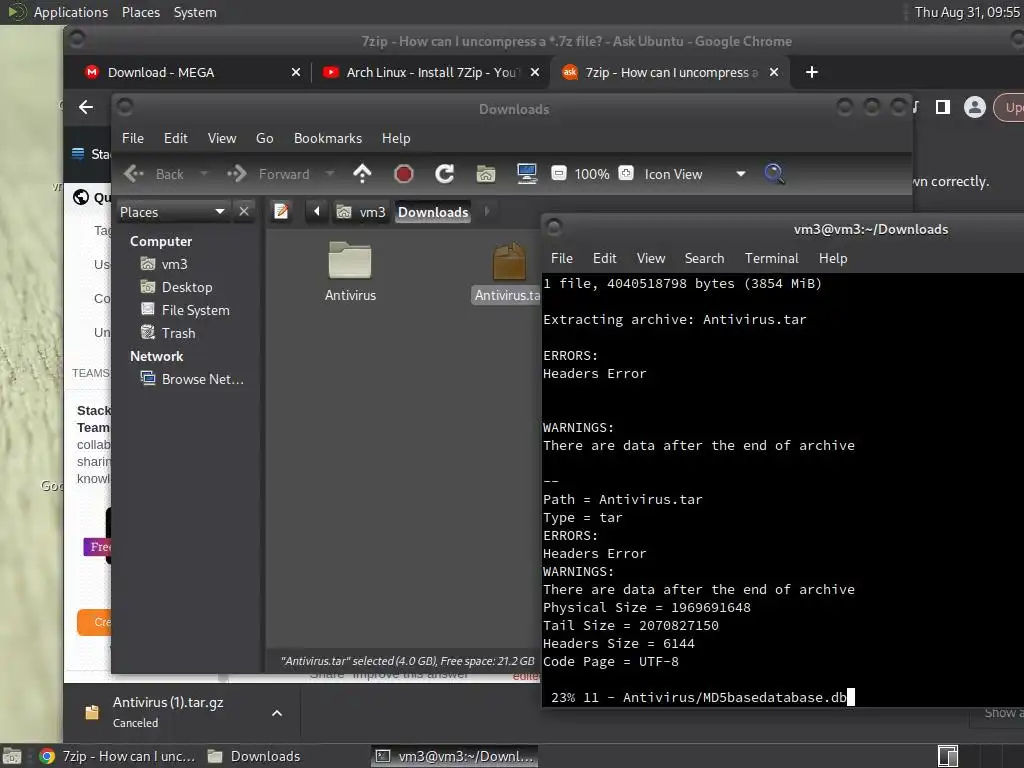Expand Forward history dropdown arrow
The image size is (1024, 768).
tap(329, 174)
